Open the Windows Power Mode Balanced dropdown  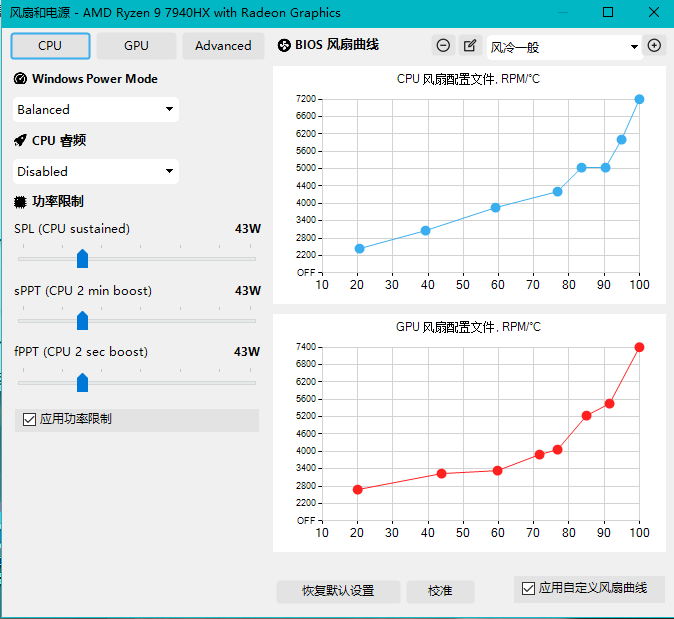[96, 110]
